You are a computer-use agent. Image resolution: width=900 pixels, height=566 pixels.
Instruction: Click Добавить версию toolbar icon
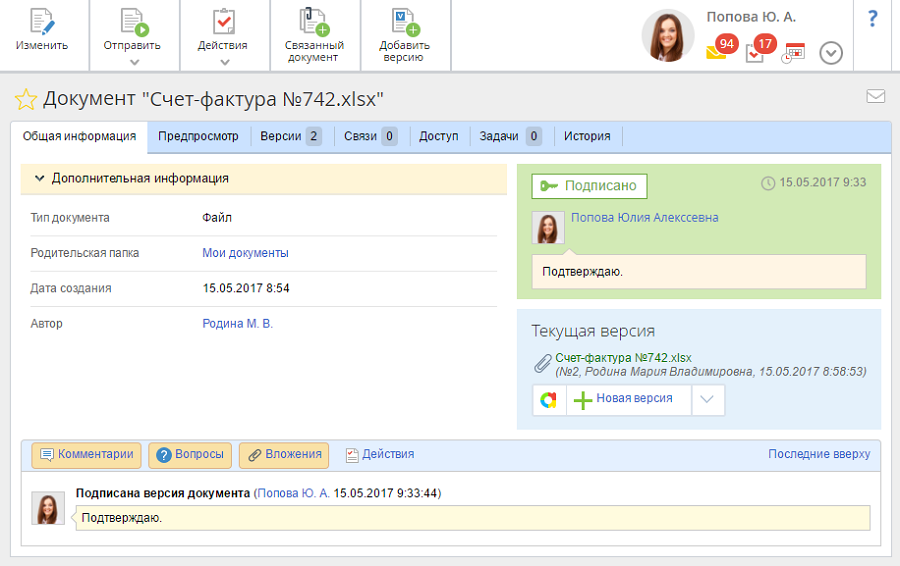point(404,22)
